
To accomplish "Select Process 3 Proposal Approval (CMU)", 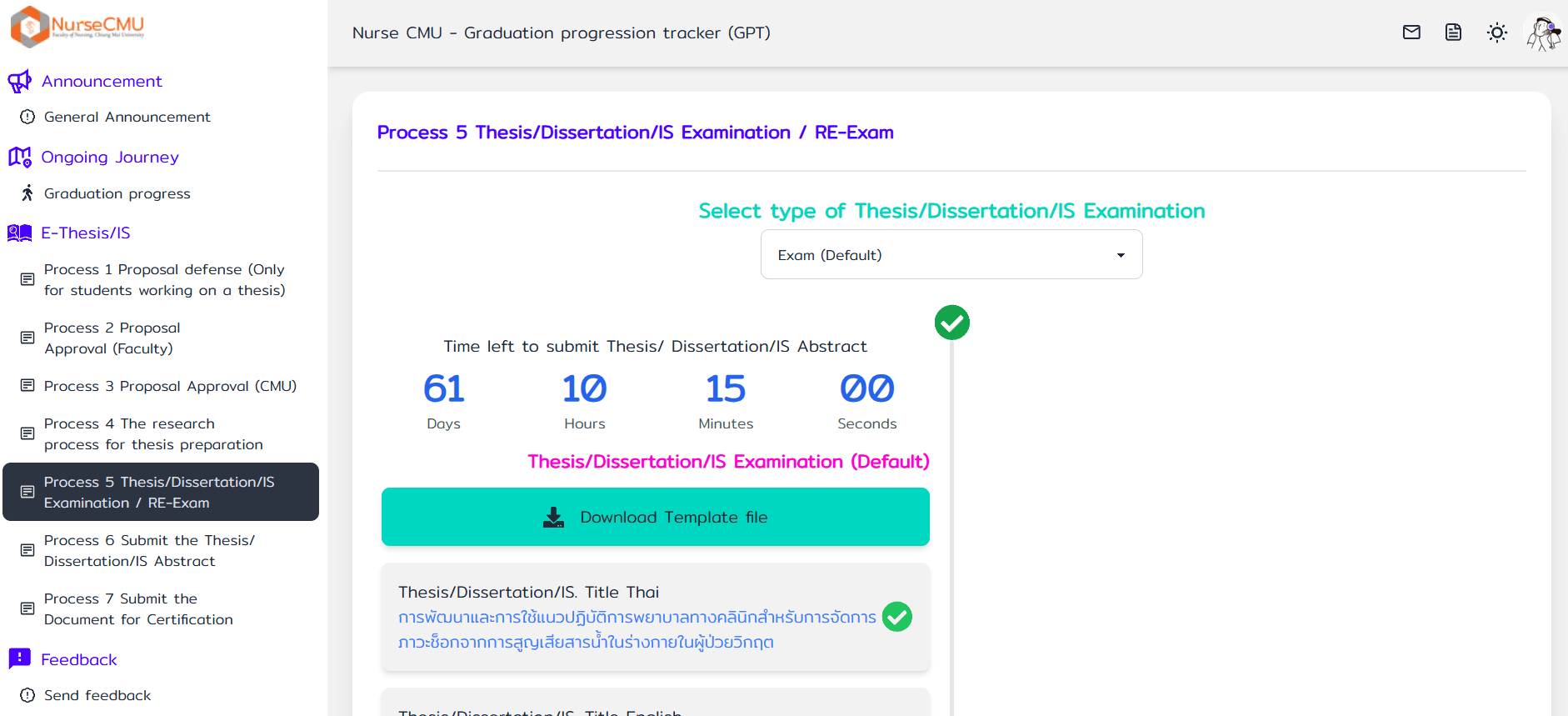I will point(170,386).
